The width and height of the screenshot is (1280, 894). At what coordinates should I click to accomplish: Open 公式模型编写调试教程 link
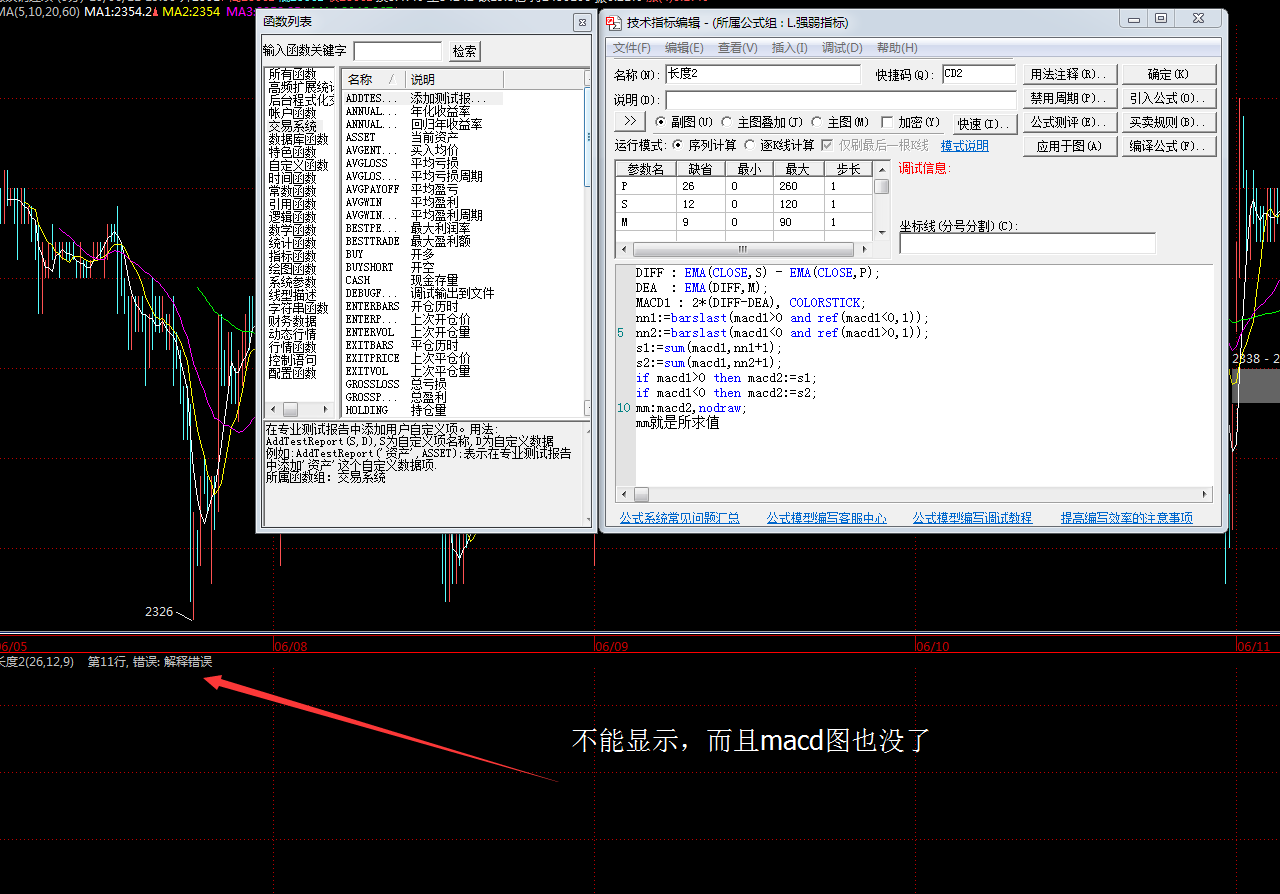click(972, 518)
